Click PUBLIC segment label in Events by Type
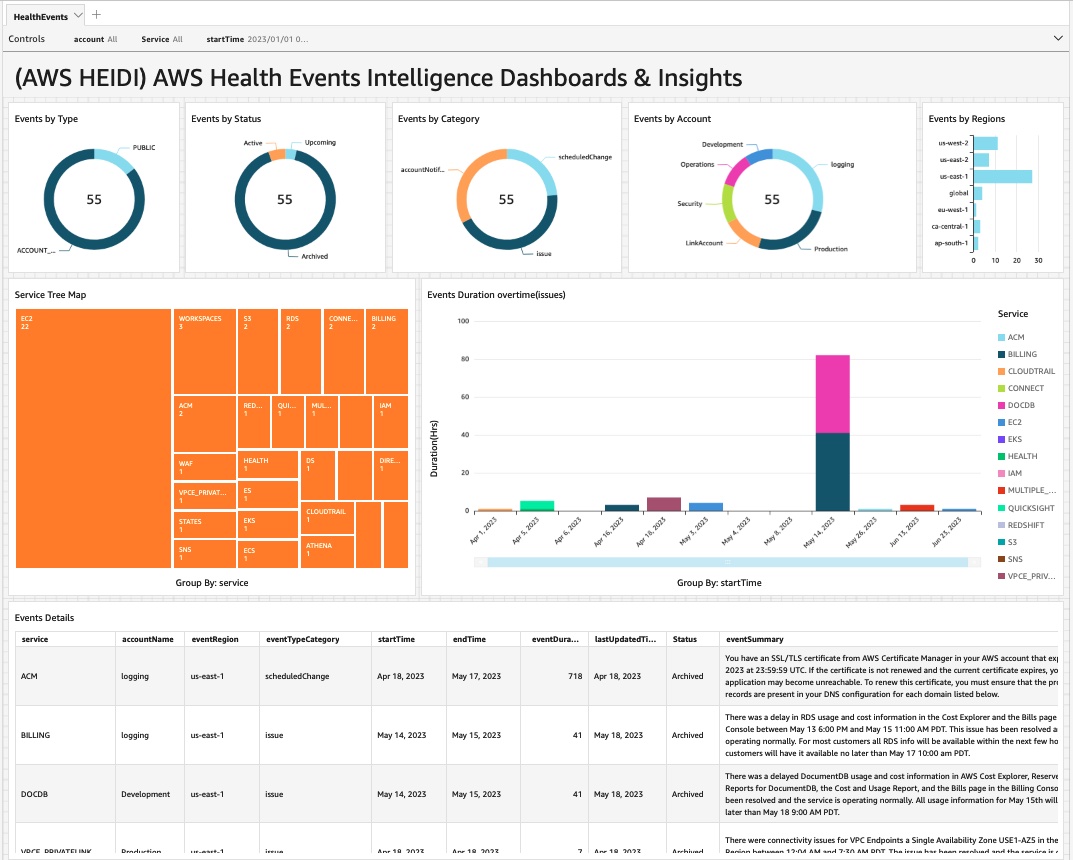 click(x=144, y=148)
